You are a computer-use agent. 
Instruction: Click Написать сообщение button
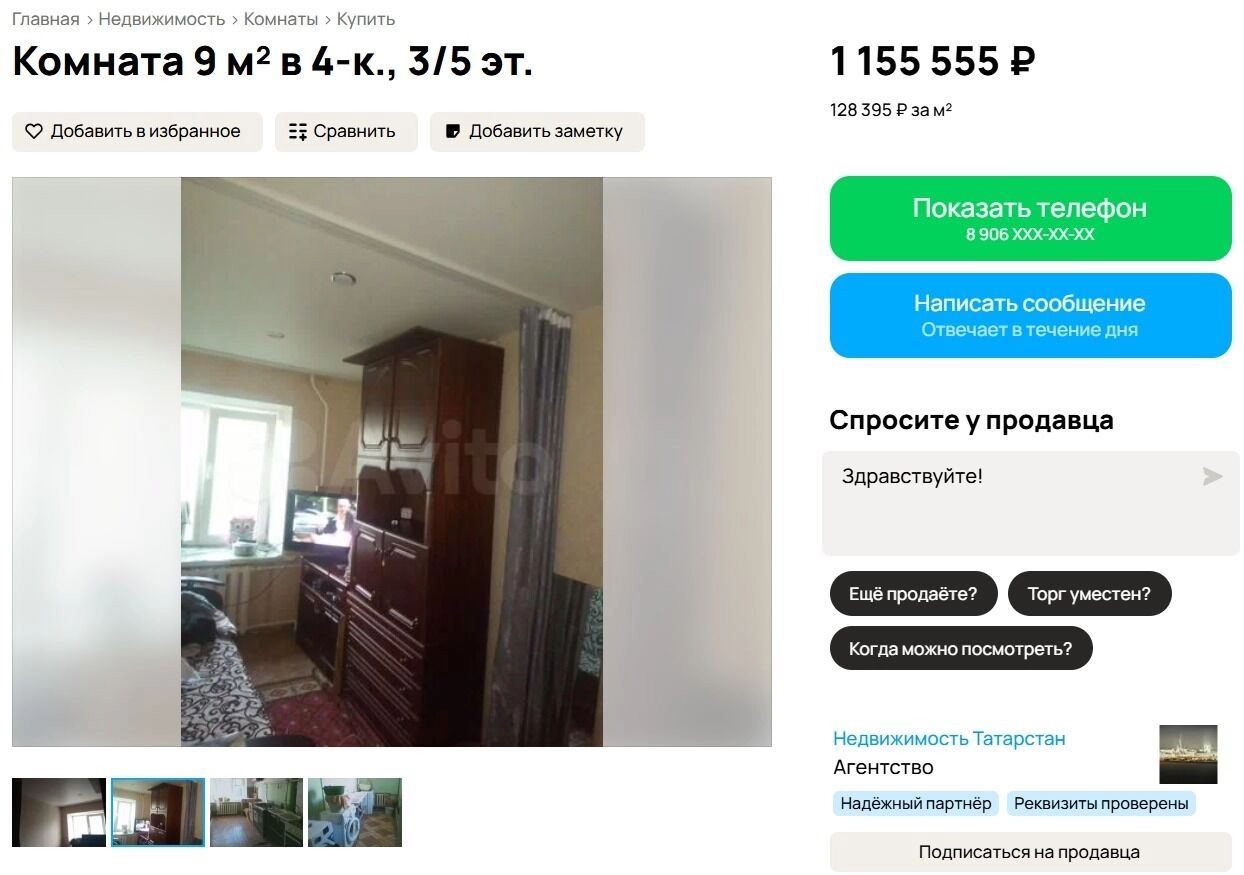coord(1030,315)
